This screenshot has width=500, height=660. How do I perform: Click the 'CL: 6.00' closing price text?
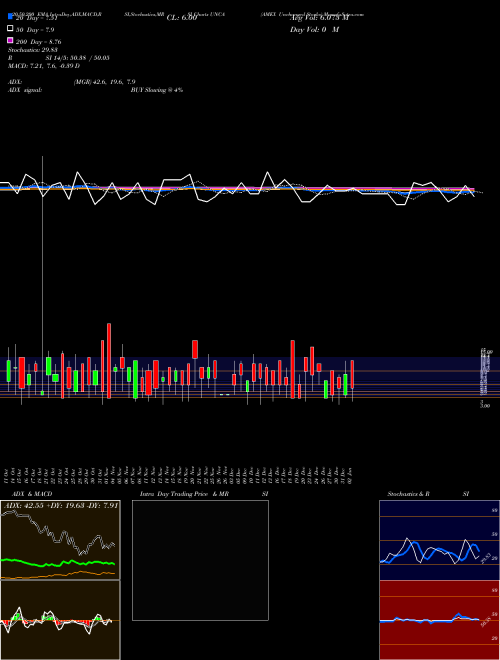(182, 18)
